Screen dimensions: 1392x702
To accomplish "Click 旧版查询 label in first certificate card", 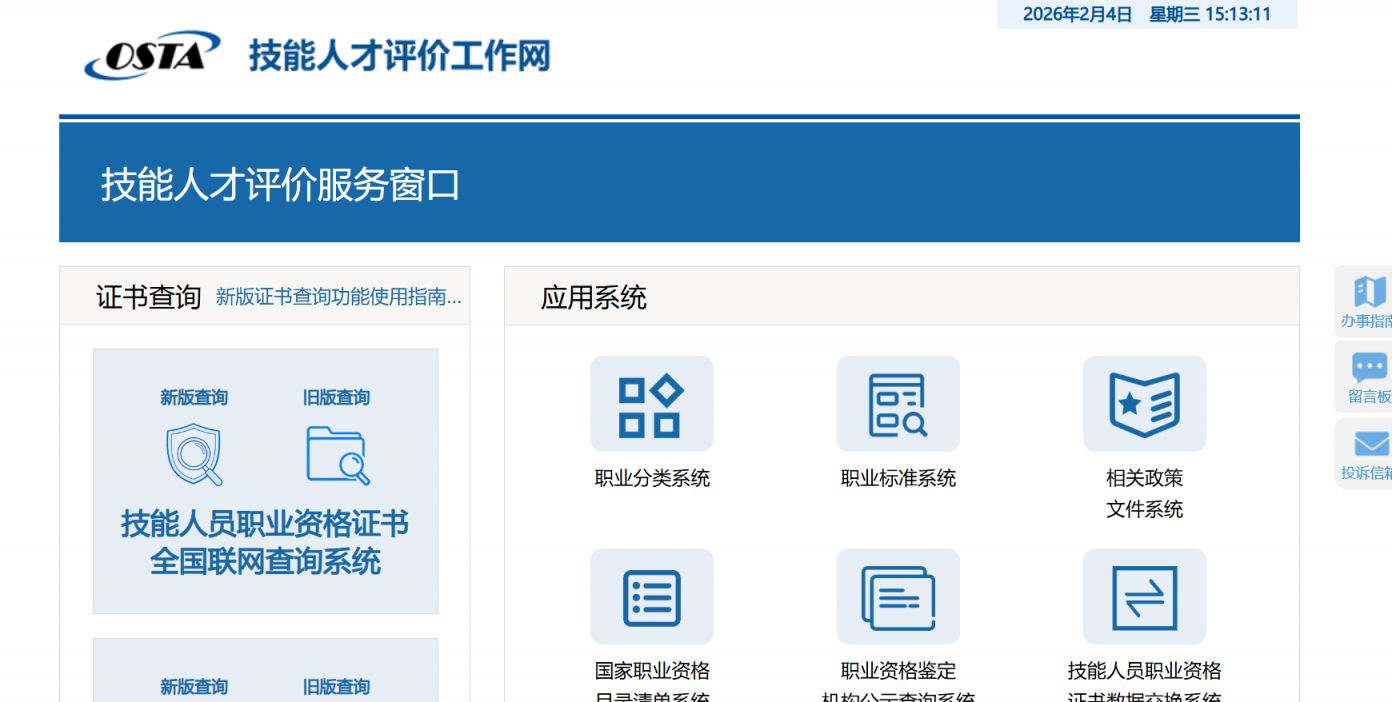I will tap(337, 398).
